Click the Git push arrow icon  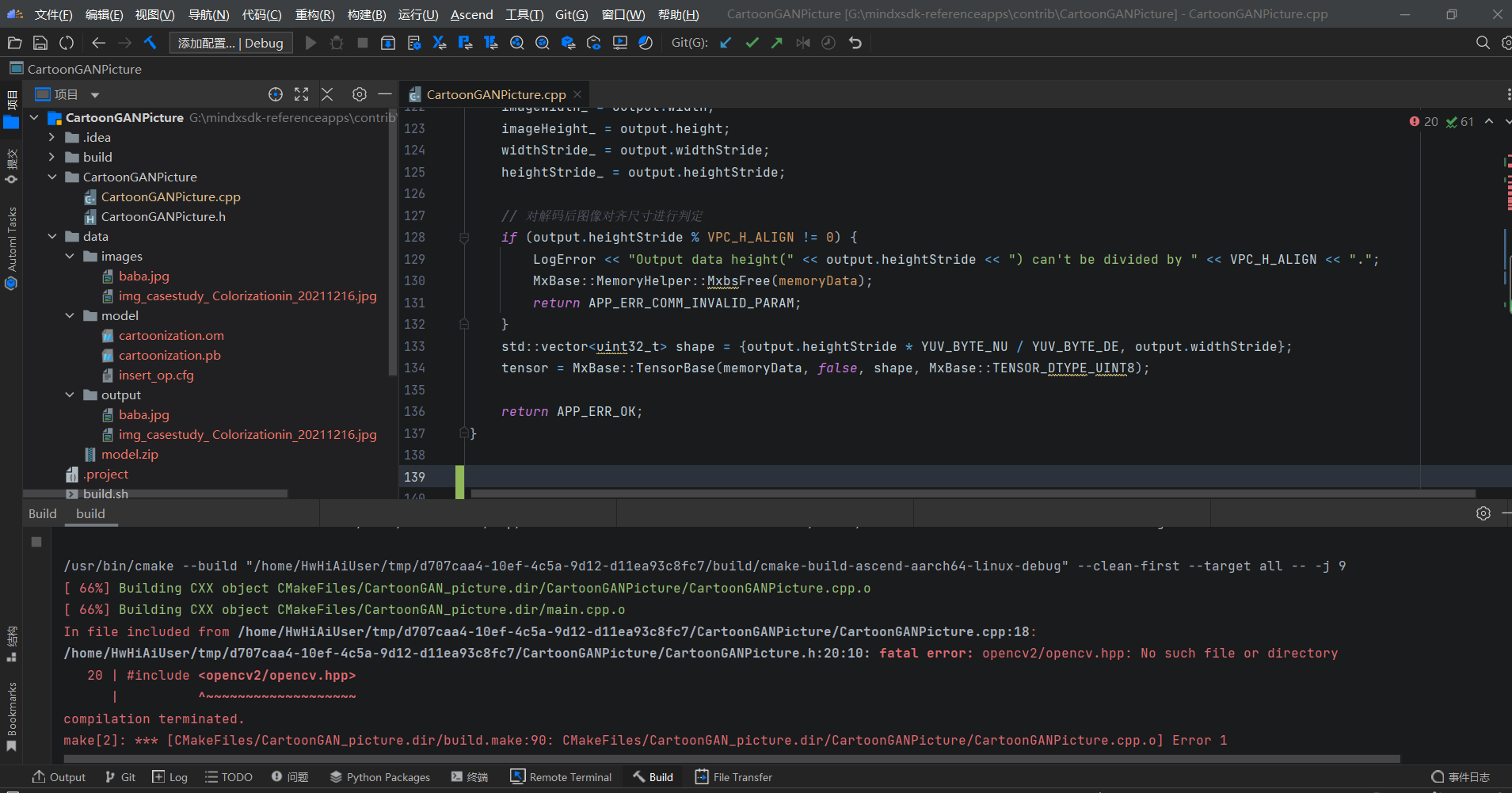click(x=777, y=43)
